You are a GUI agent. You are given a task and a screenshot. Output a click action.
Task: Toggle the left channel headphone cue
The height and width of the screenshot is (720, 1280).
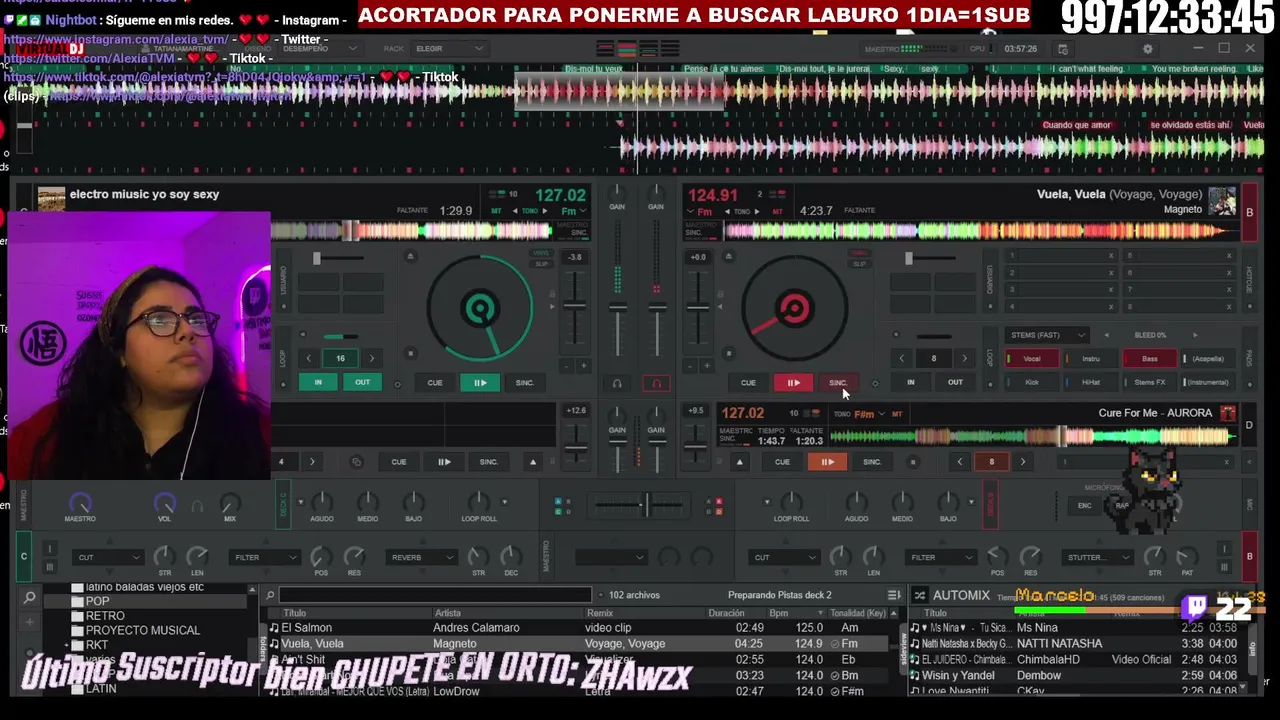[617, 383]
